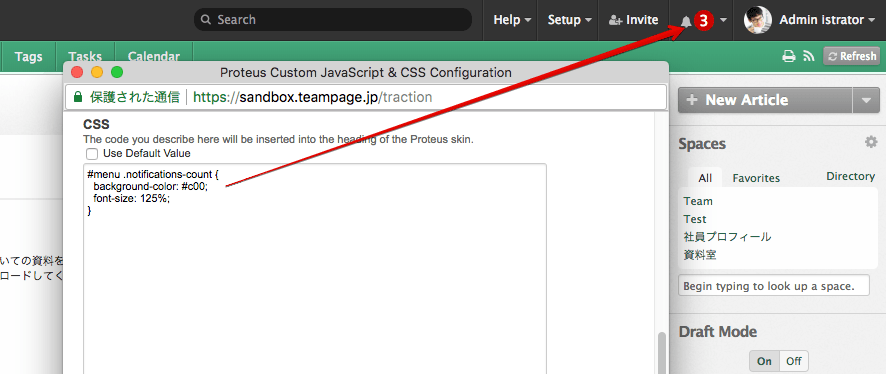
Task: Click the Invite button
Action: coord(633,20)
